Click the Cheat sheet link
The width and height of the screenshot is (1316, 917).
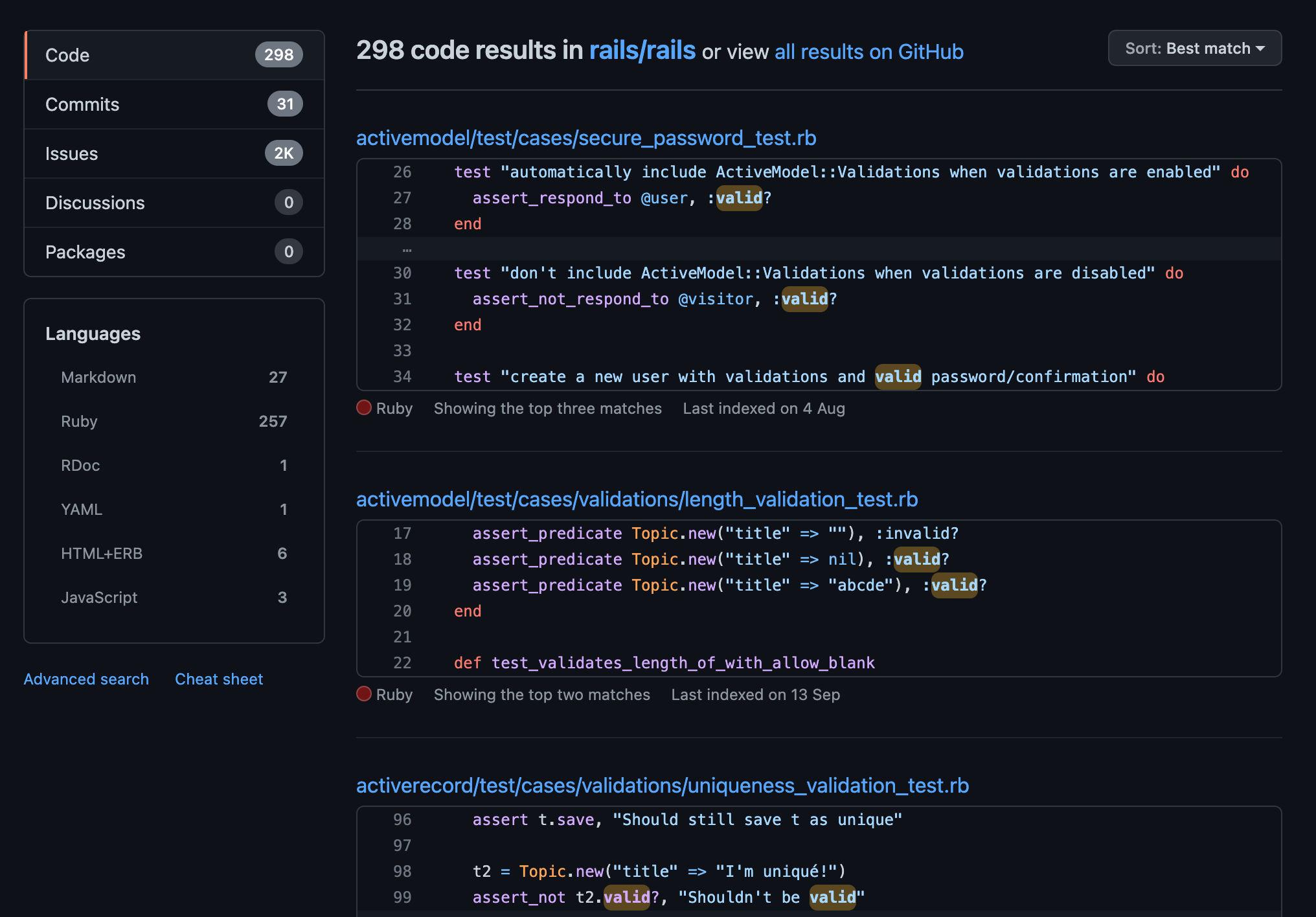218,678
